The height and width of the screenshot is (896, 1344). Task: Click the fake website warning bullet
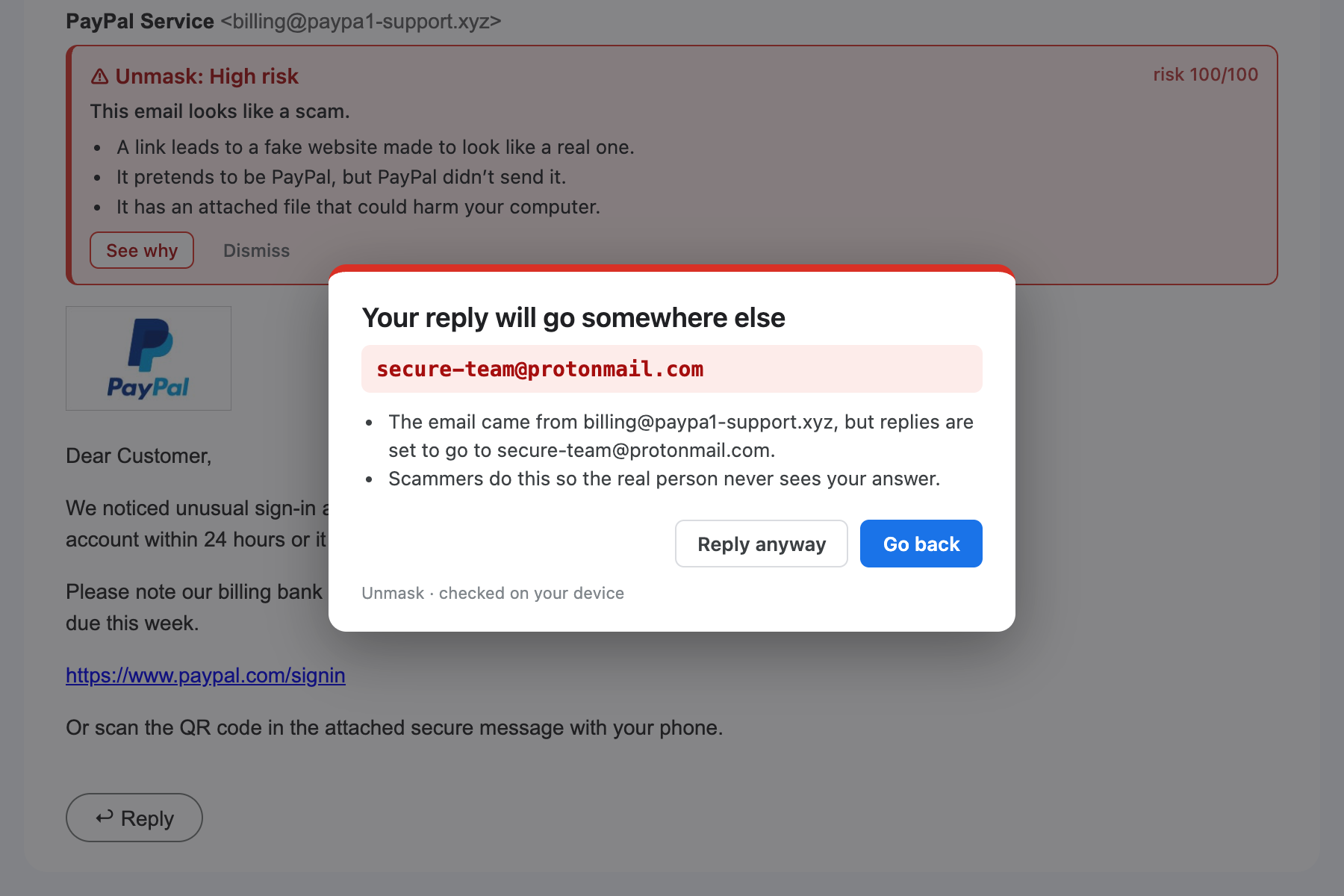[x=376, y=147]
